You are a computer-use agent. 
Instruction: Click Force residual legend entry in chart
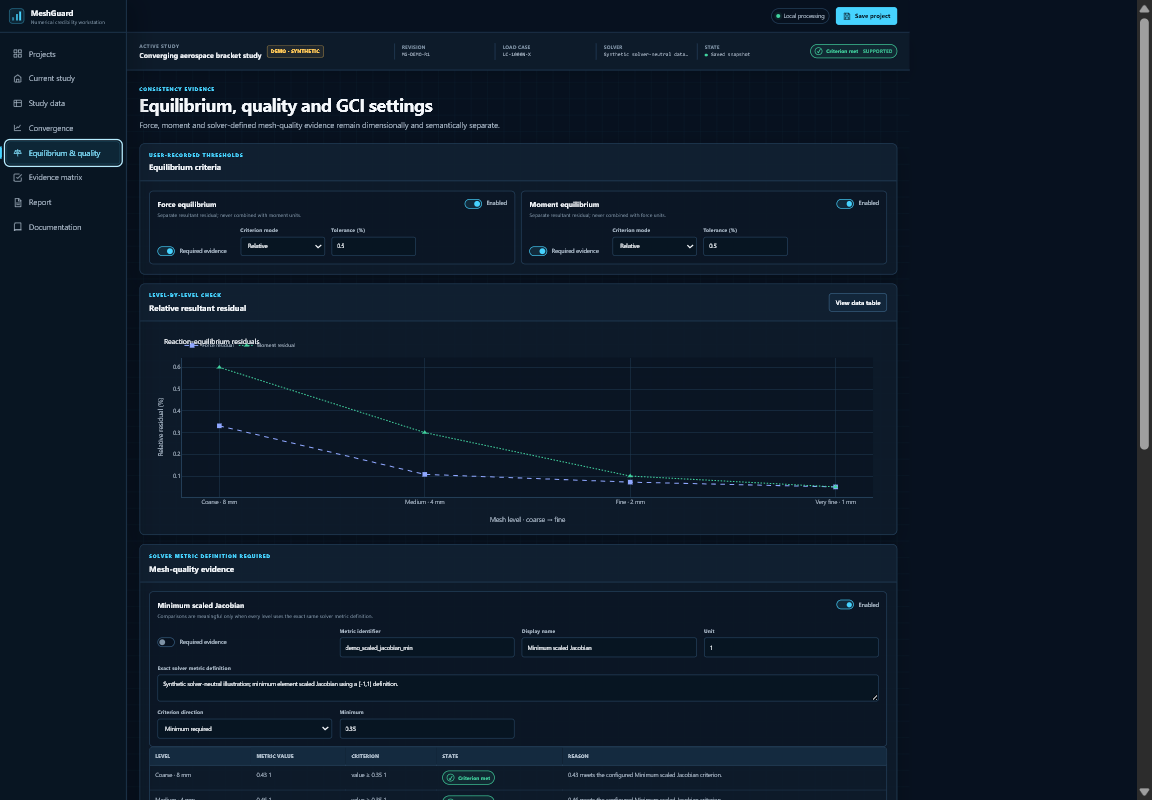(x=209, y=345)
